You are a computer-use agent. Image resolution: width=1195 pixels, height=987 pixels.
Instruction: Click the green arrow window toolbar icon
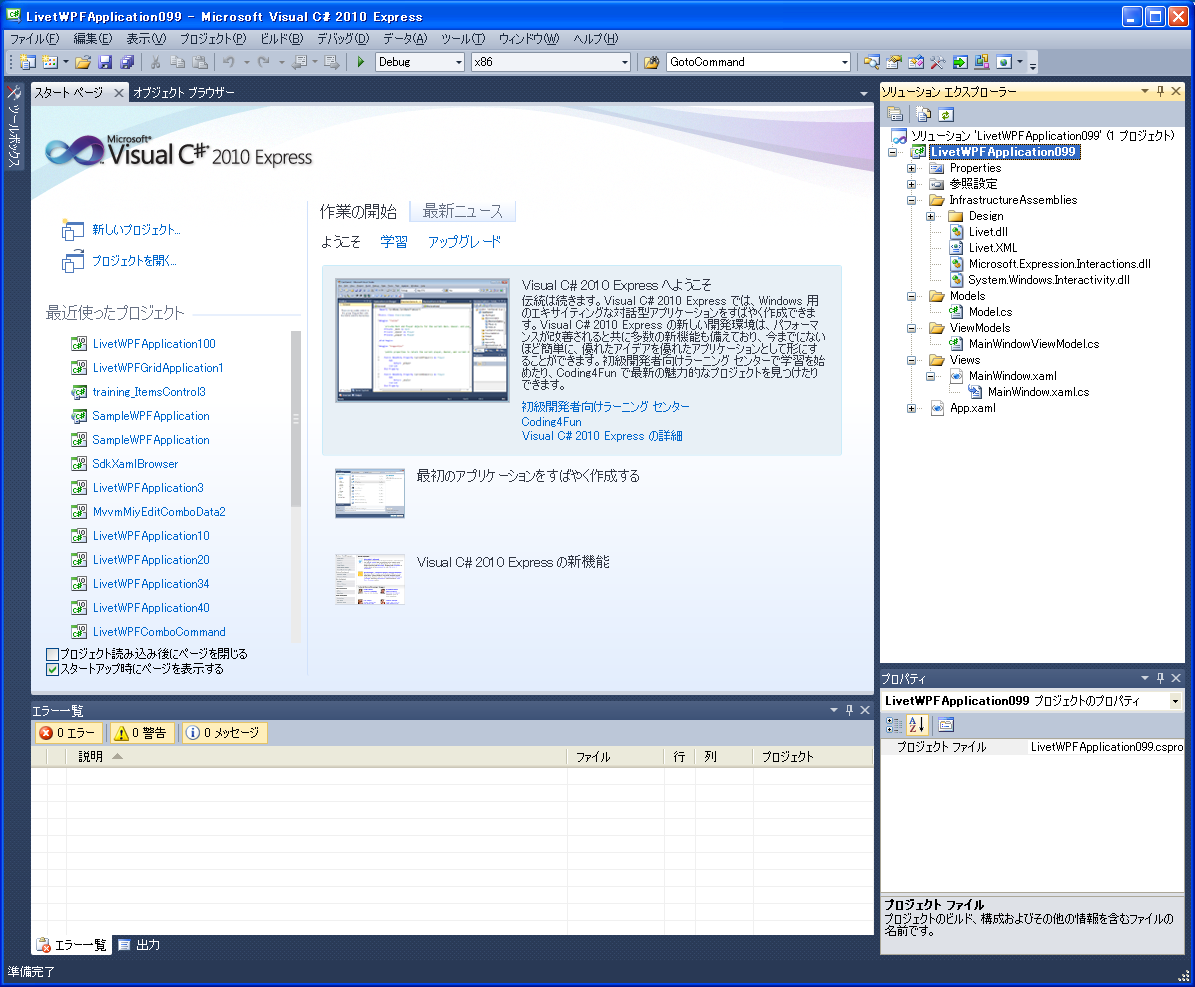(960, 62)
